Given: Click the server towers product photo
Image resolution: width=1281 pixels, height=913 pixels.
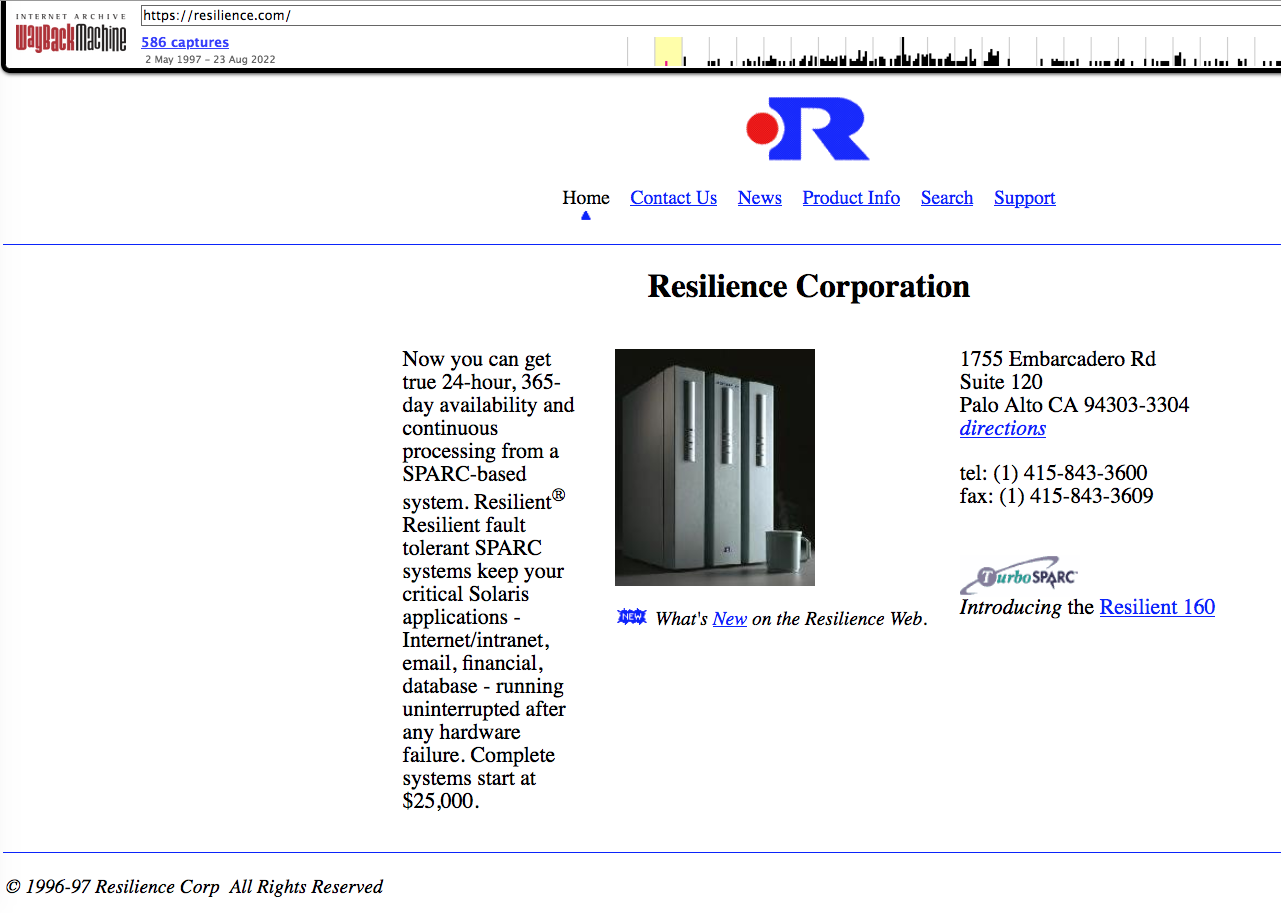Looking at the screenshot, I should tap(714, 467).
